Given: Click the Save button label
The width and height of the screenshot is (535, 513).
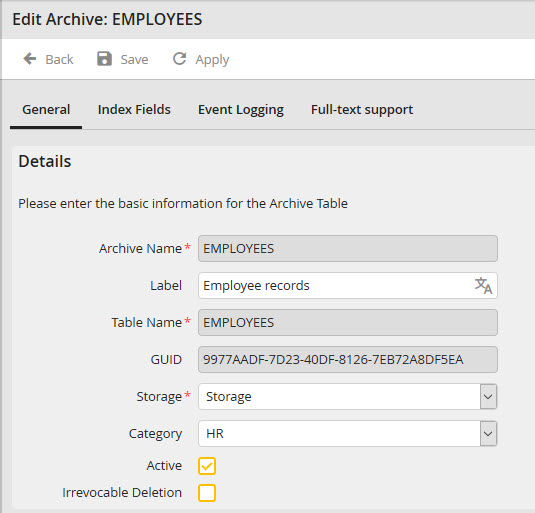Looking at the screenshot, I should coord(134,60).
